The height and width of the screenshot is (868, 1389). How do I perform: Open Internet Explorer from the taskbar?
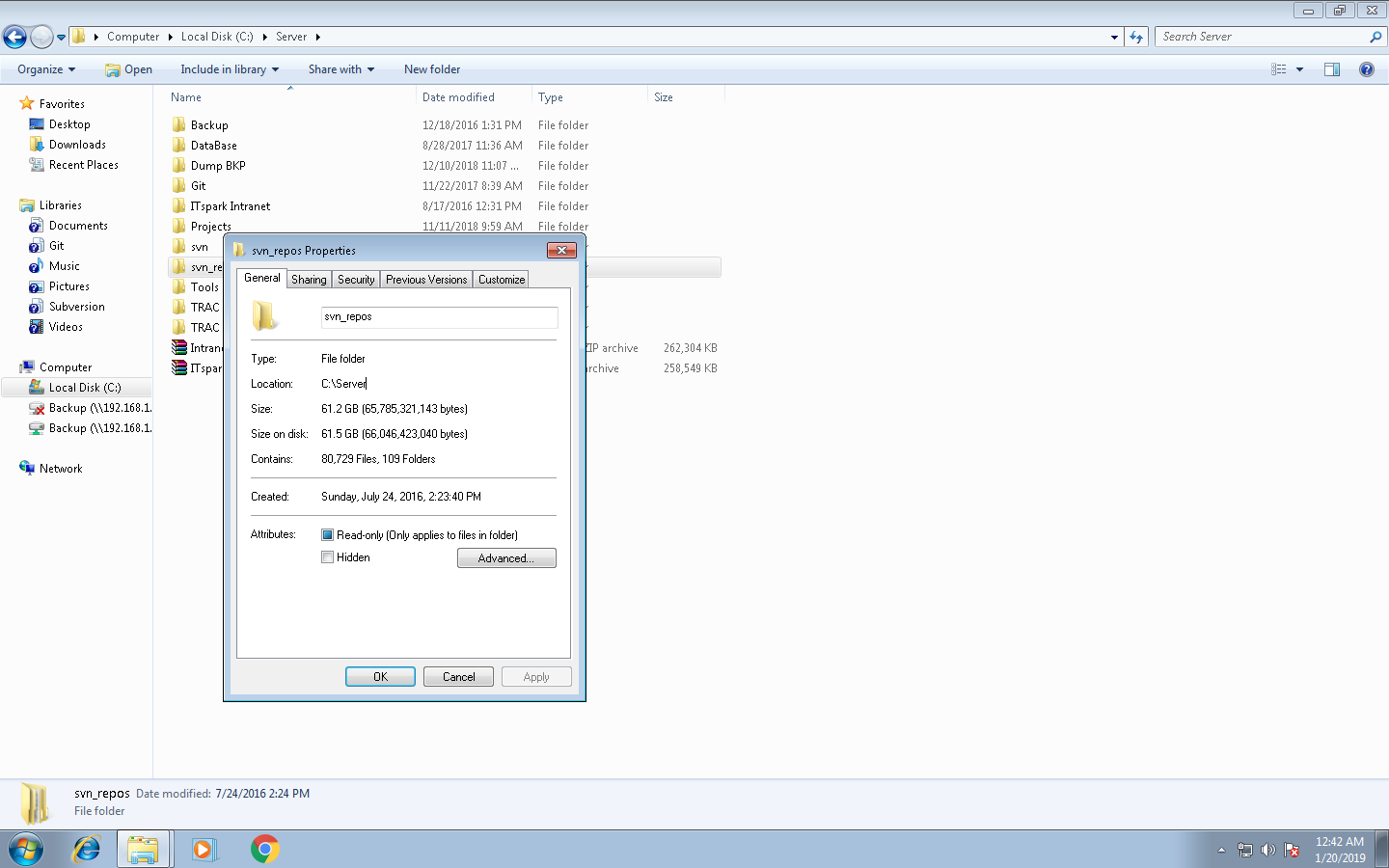pos(87,849)
